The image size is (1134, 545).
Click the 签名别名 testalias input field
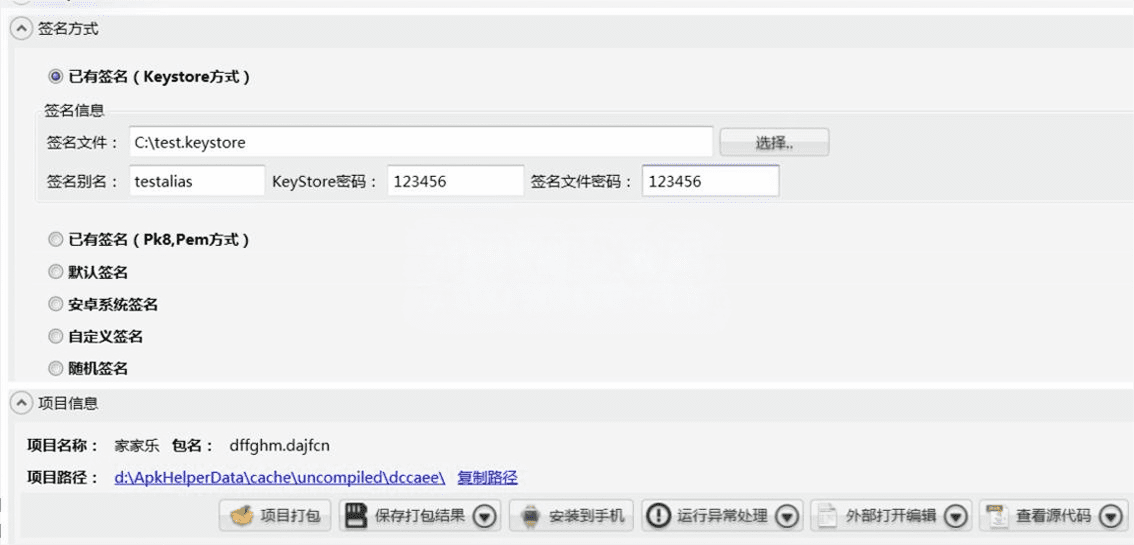(195, 182)
